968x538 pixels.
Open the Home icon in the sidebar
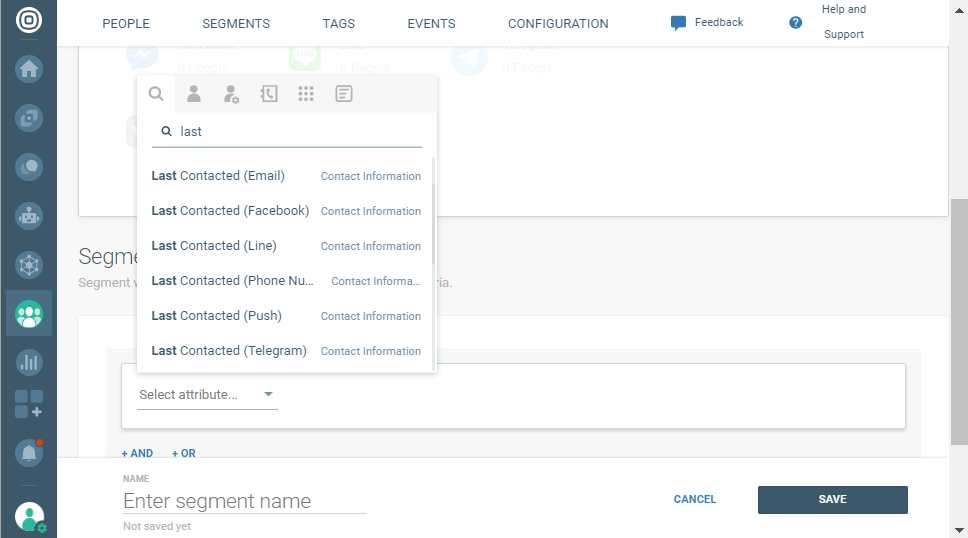click(x=29, y=69)
